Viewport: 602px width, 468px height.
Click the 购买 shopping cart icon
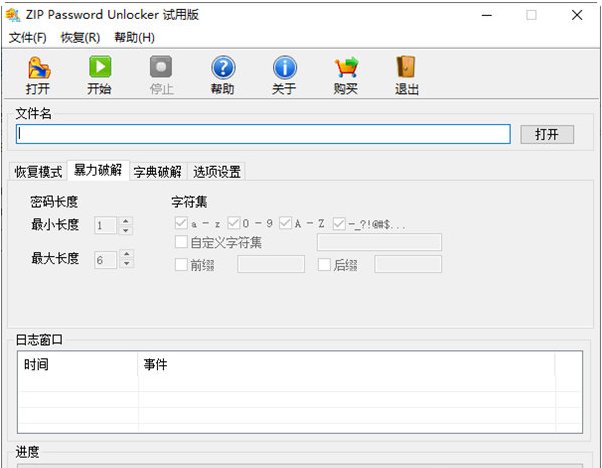346,67
